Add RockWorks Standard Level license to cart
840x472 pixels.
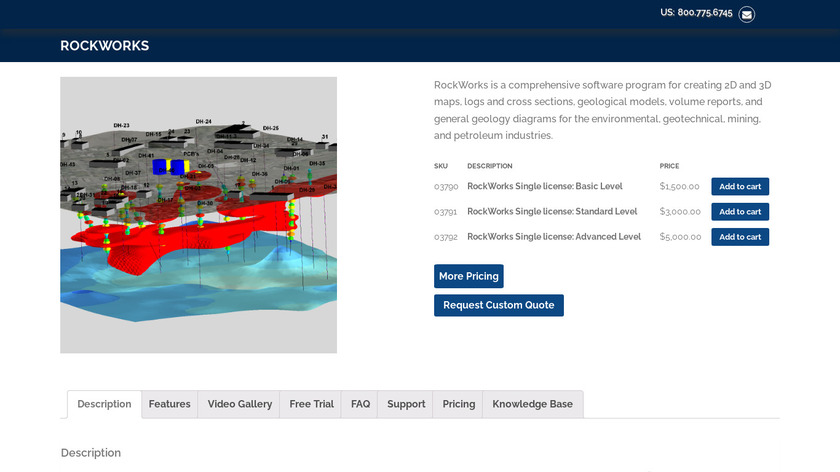coord(739,212)
